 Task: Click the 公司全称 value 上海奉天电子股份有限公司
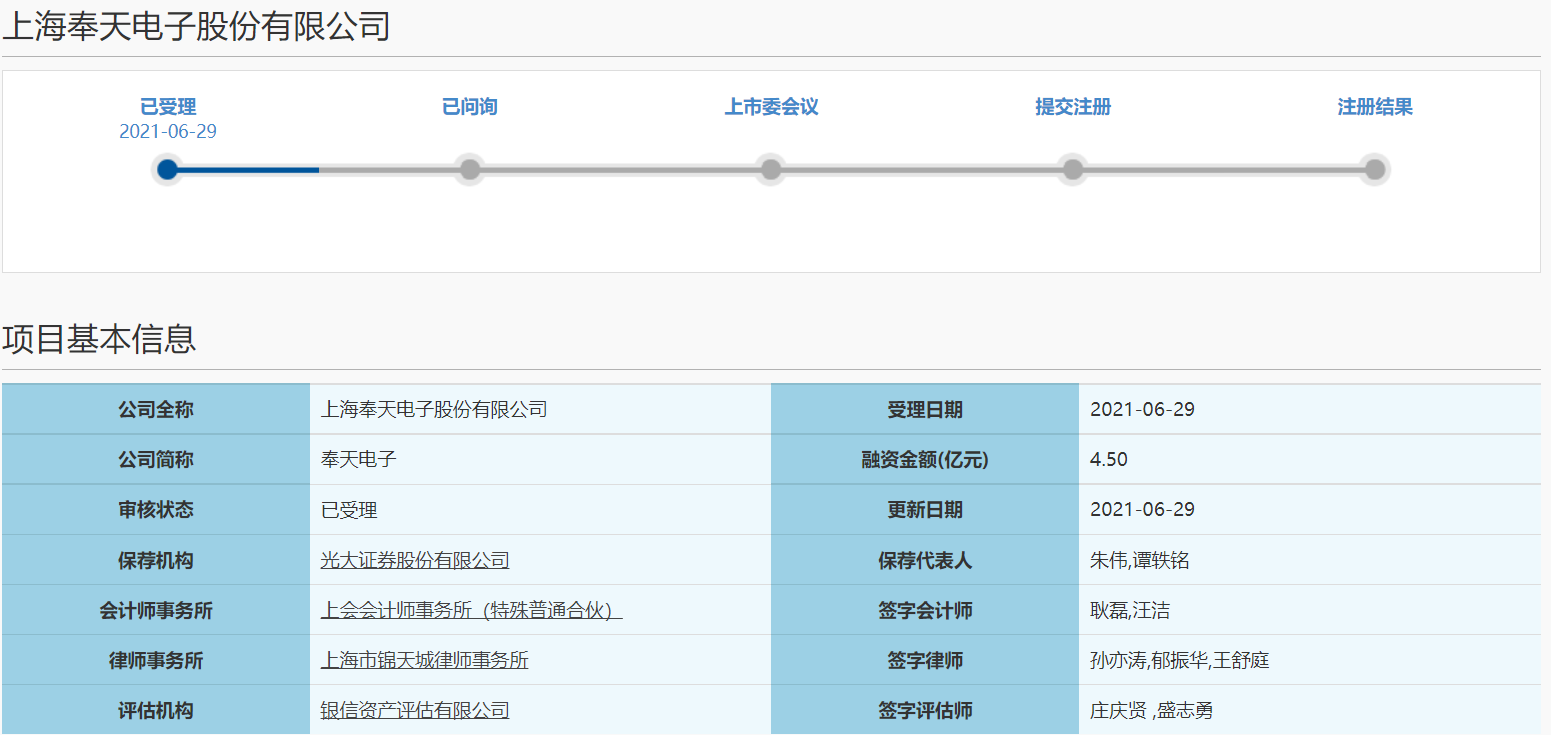(x=434, y=410)
